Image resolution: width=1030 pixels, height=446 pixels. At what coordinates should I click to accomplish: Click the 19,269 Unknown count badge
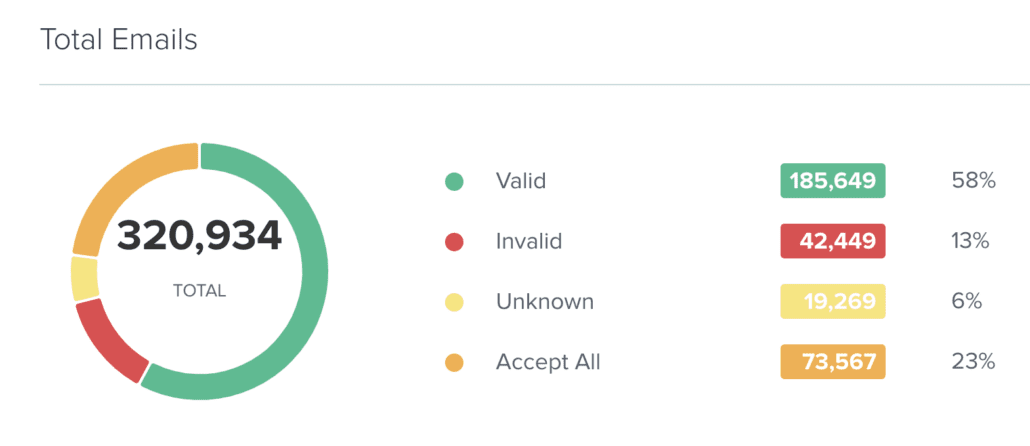click(833, 301)
